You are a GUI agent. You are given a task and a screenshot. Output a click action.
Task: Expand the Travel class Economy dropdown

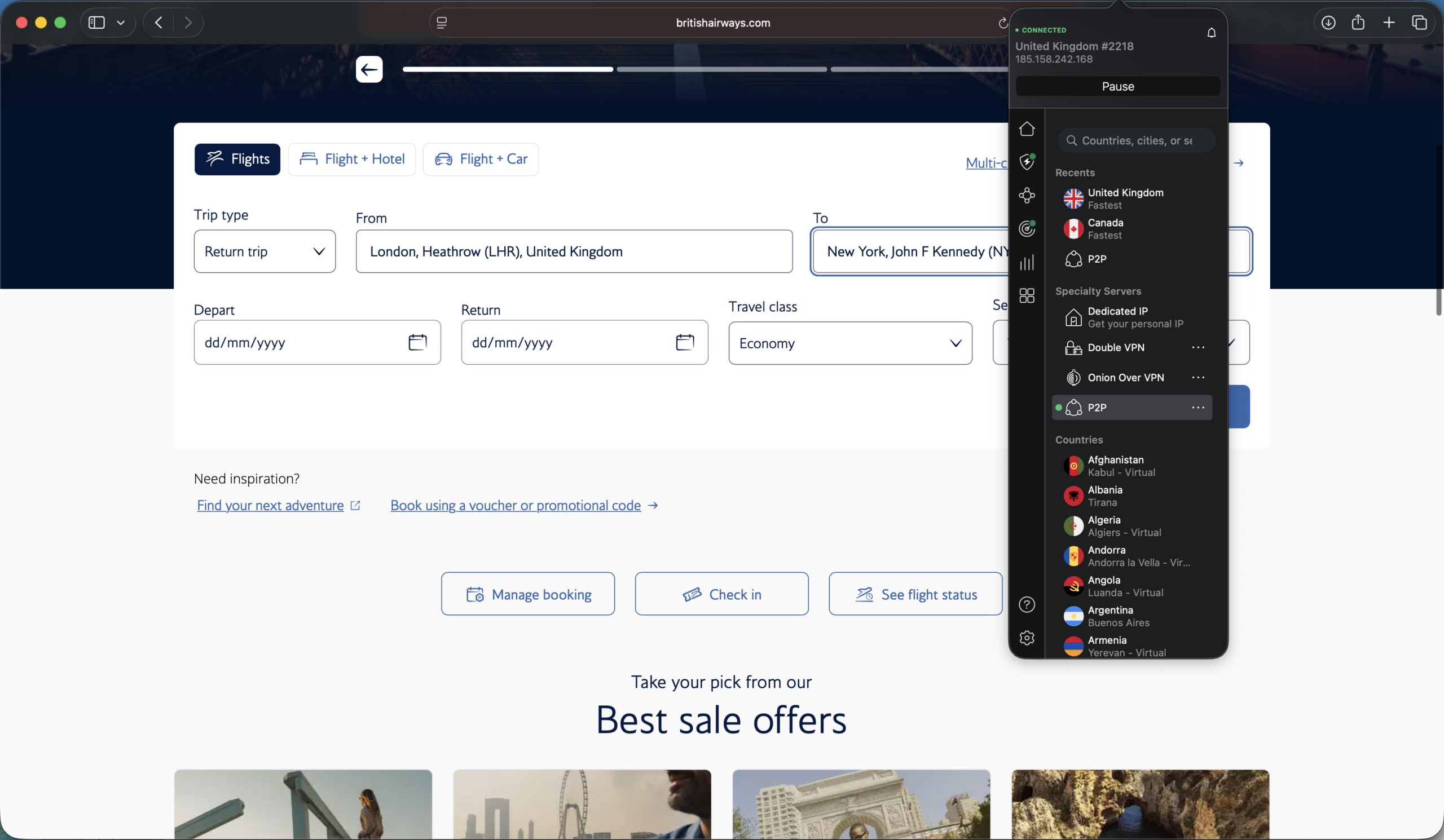pos(851,343)
